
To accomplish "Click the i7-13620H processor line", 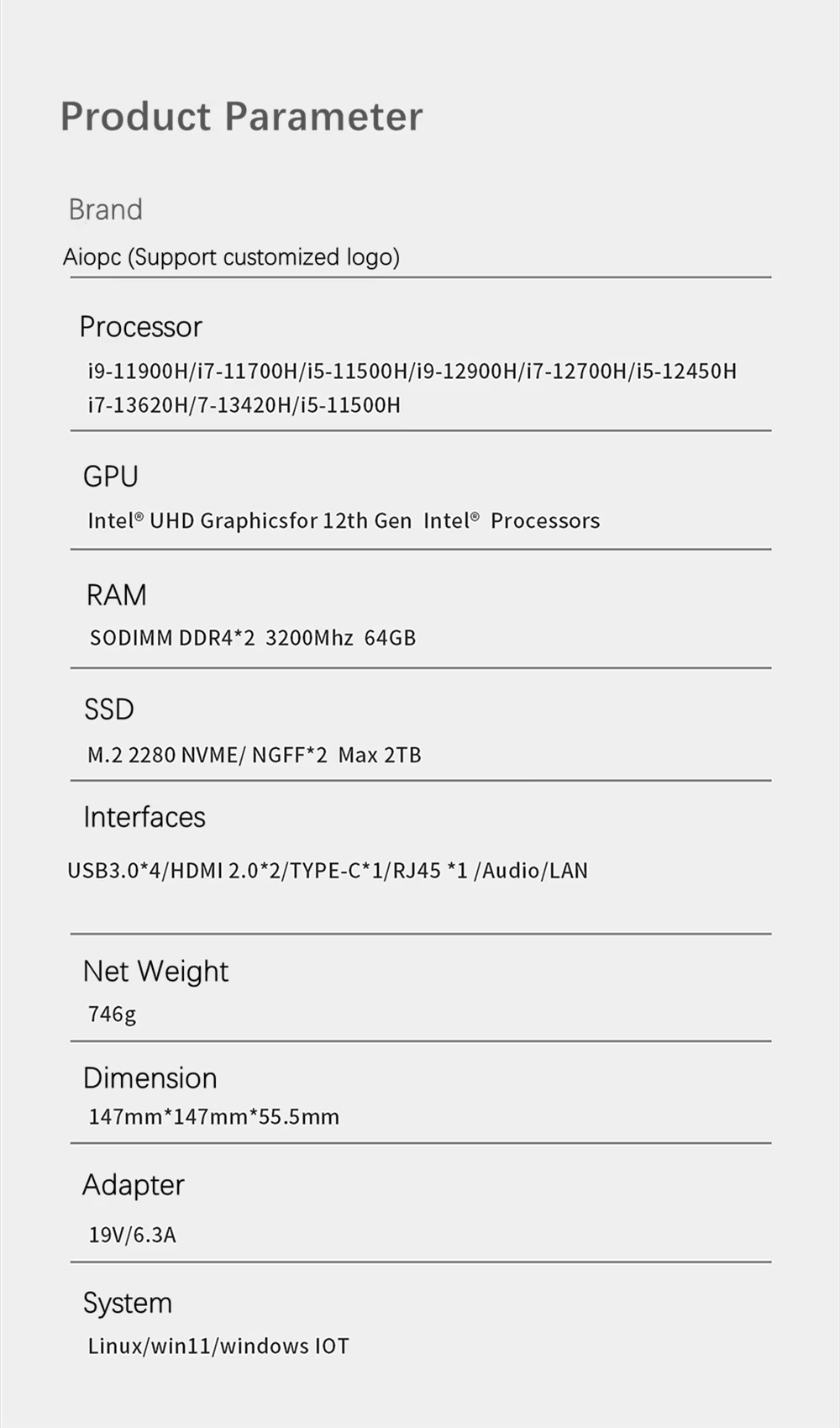I will pyautogui.click(x=244, y=405).
